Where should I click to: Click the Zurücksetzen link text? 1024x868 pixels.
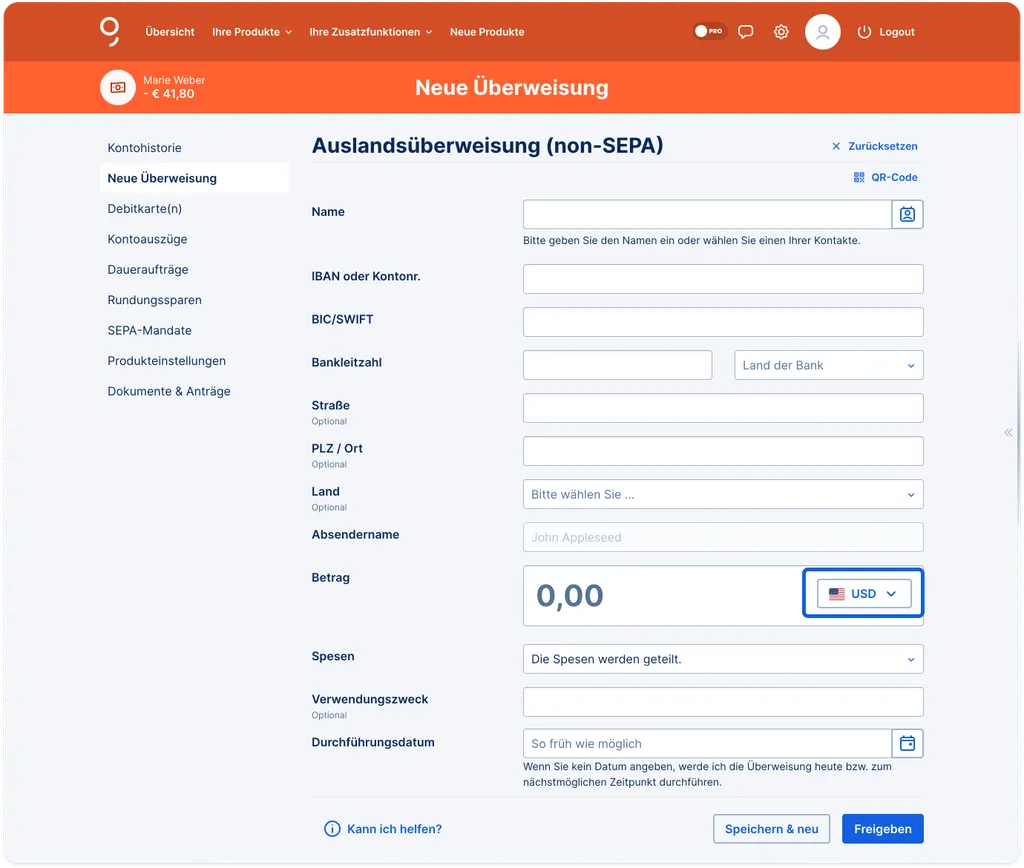[x=882, y=146]
